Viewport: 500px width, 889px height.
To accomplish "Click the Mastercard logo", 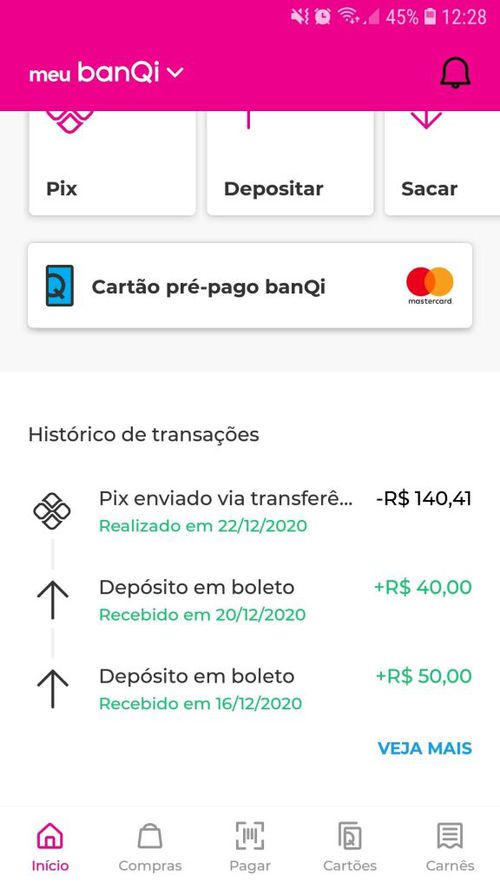I will tap(430, 286).
